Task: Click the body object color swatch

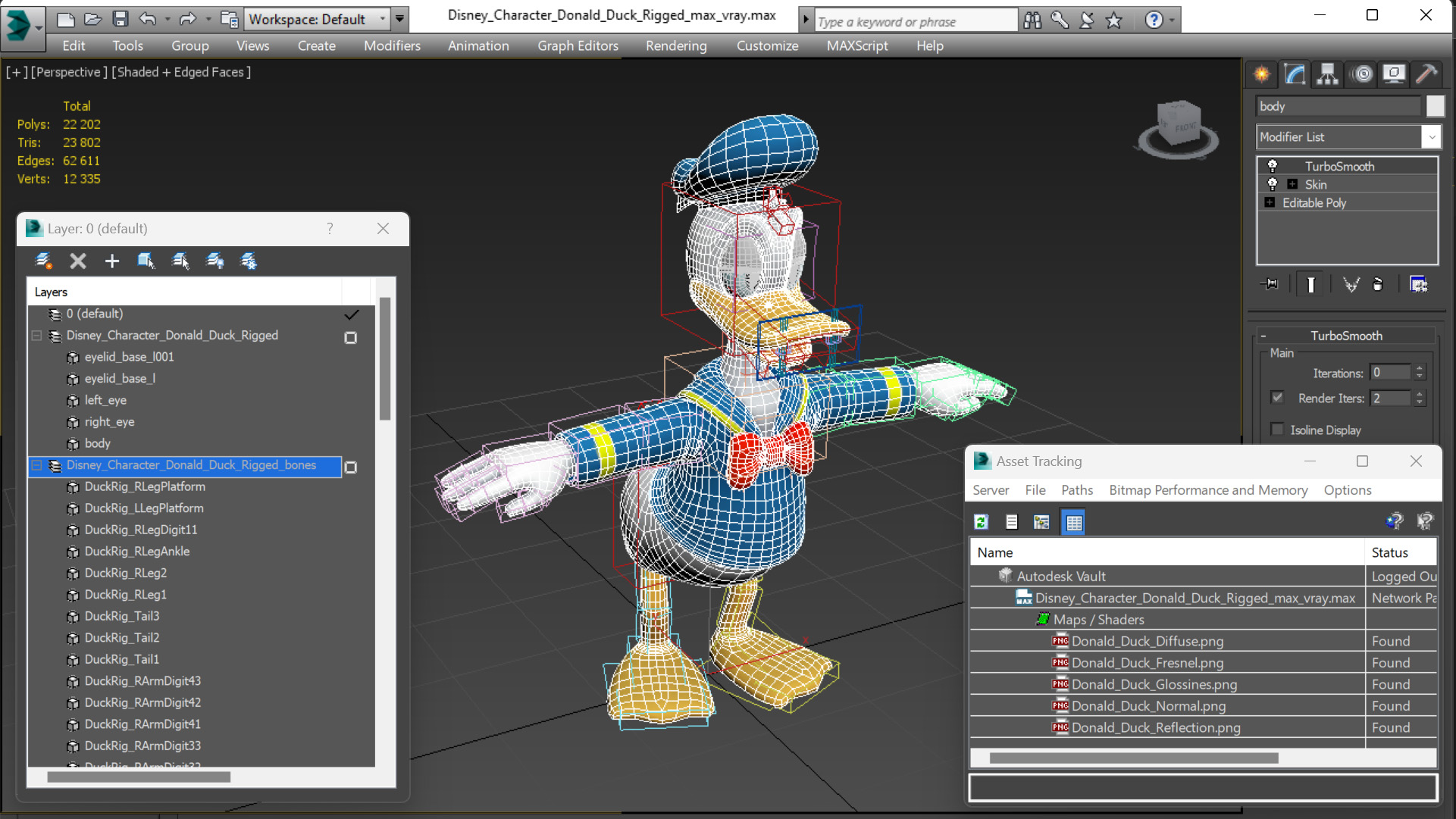Action: coord(1434,106)
